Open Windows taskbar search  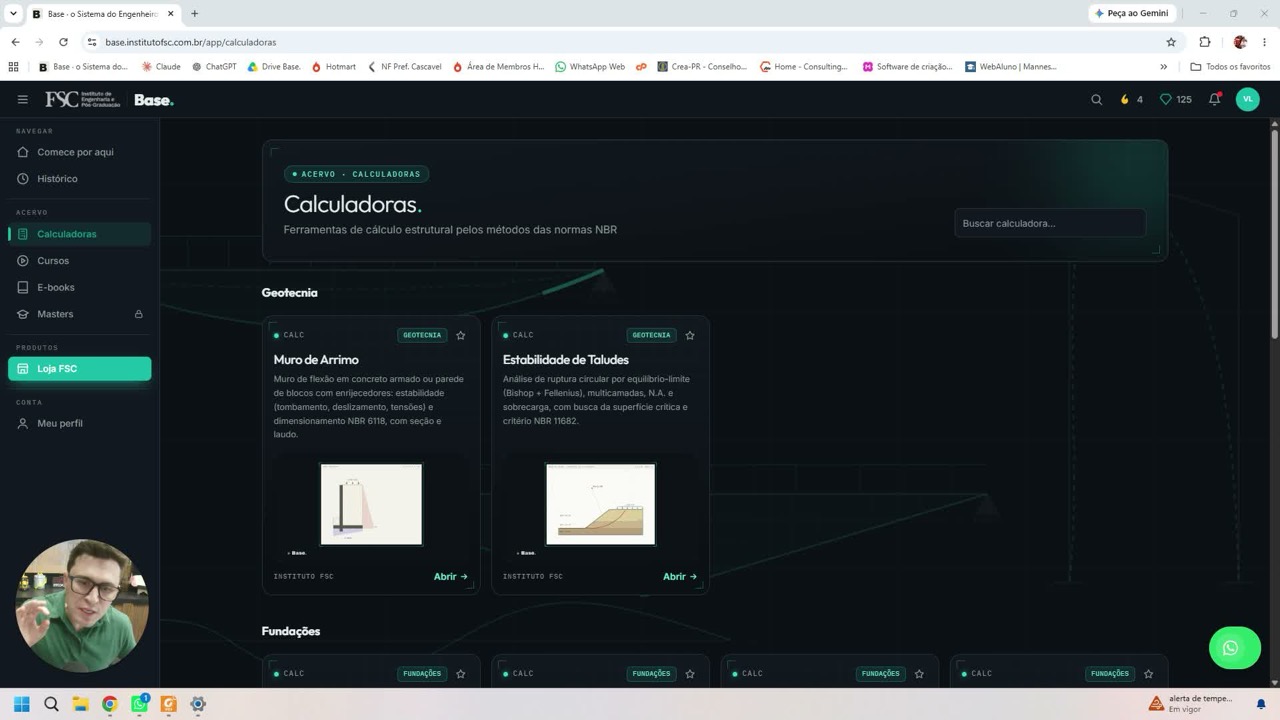pyautogui.click(x=51, y=704)
